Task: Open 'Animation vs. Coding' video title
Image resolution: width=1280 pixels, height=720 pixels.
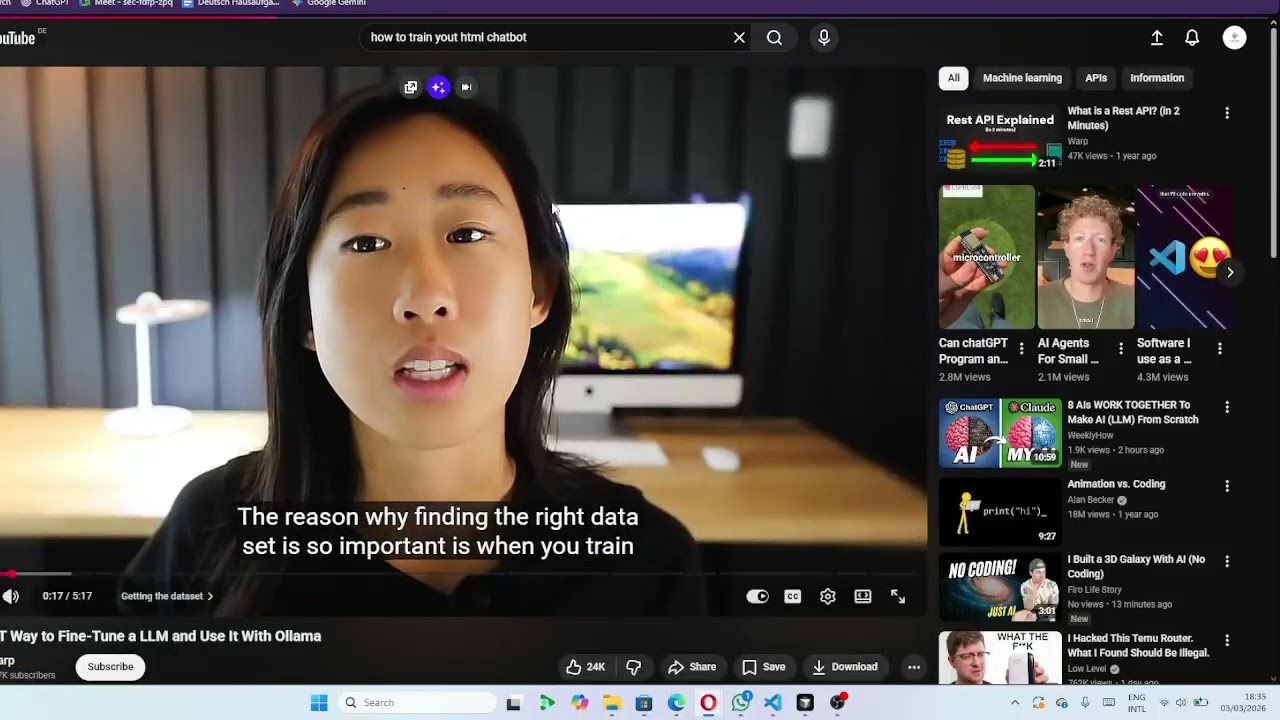Action: (x=1116, y=484)
